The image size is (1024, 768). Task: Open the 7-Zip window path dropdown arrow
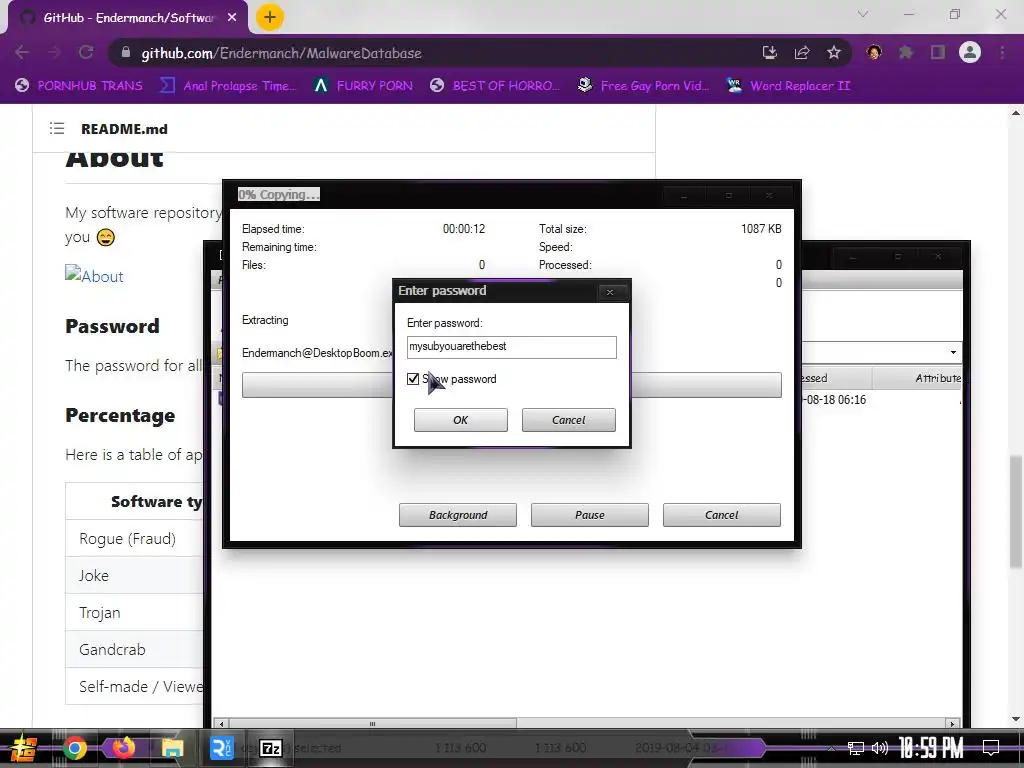[x=953, y=353]
